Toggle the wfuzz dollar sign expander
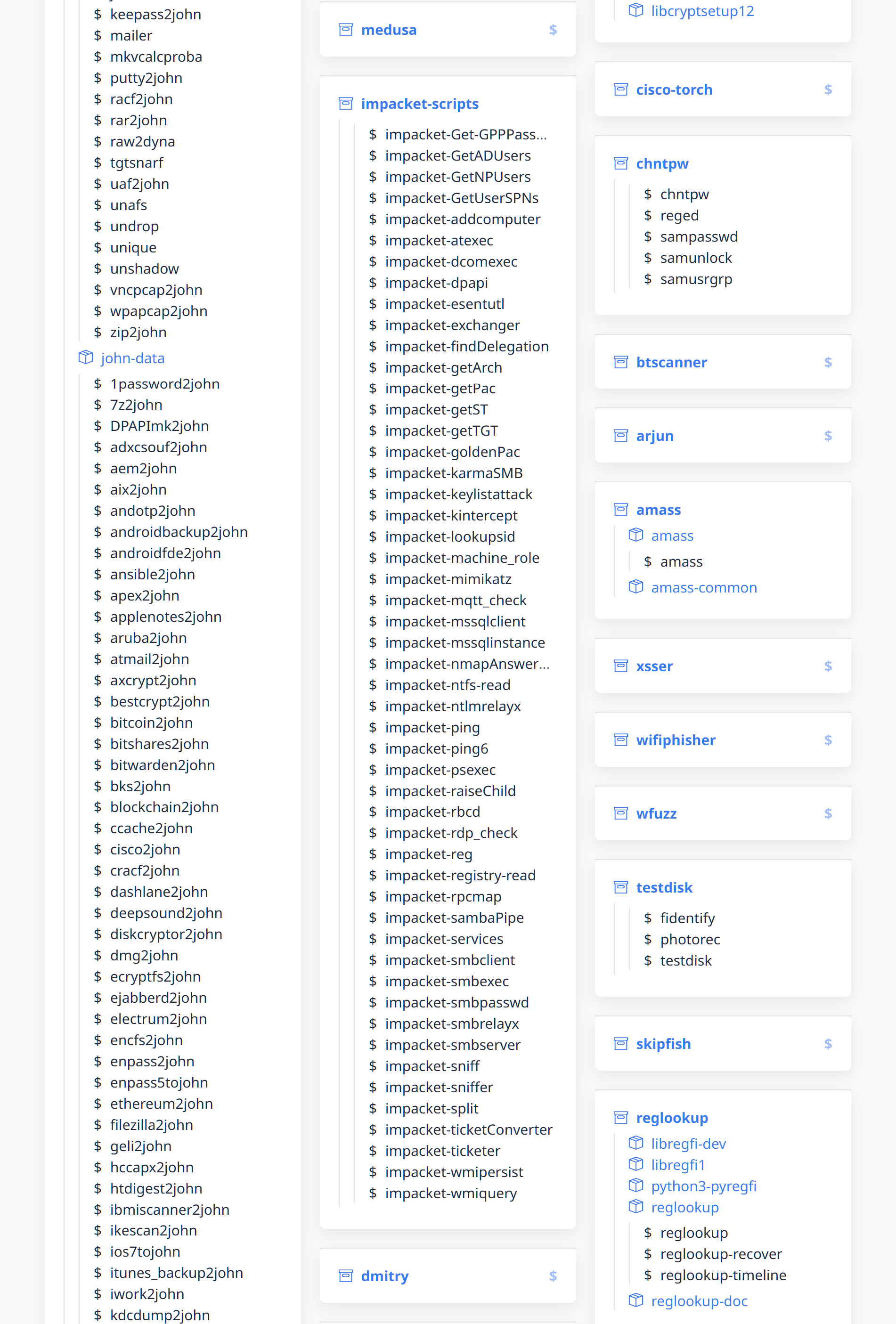896x1324 pixels. click(828, 813)
